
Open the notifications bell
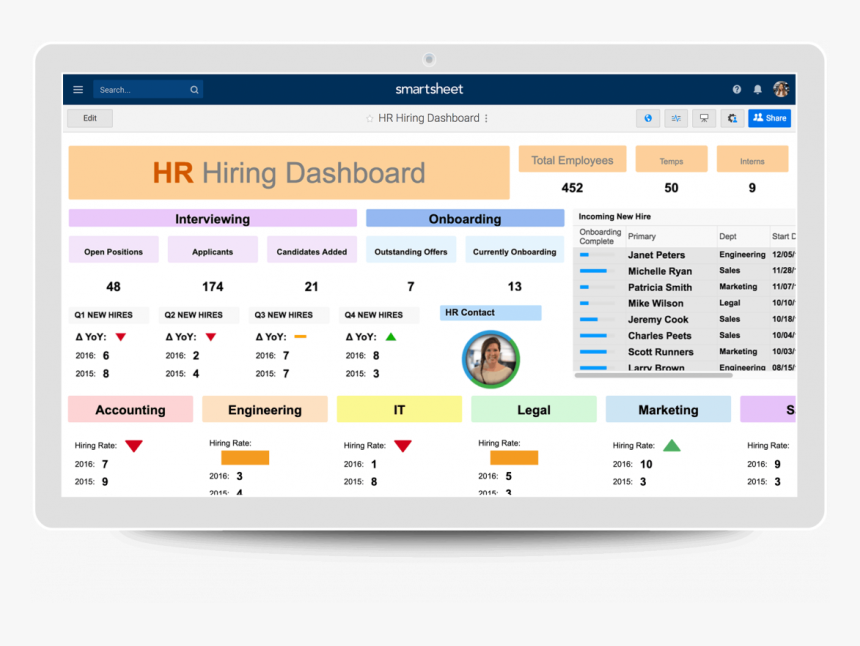coord(758,90)
